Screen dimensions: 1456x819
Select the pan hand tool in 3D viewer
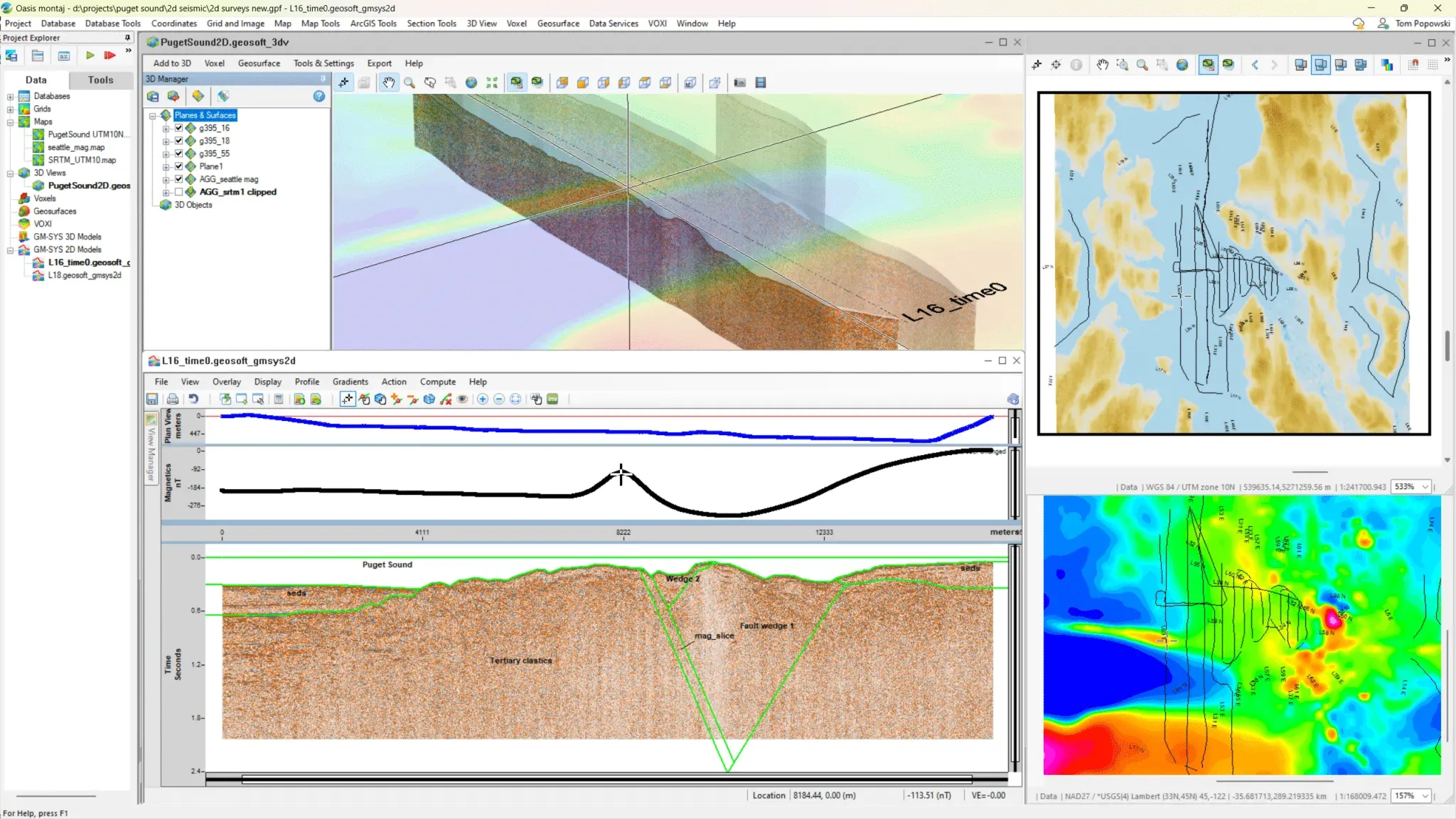tap(389, 83)
